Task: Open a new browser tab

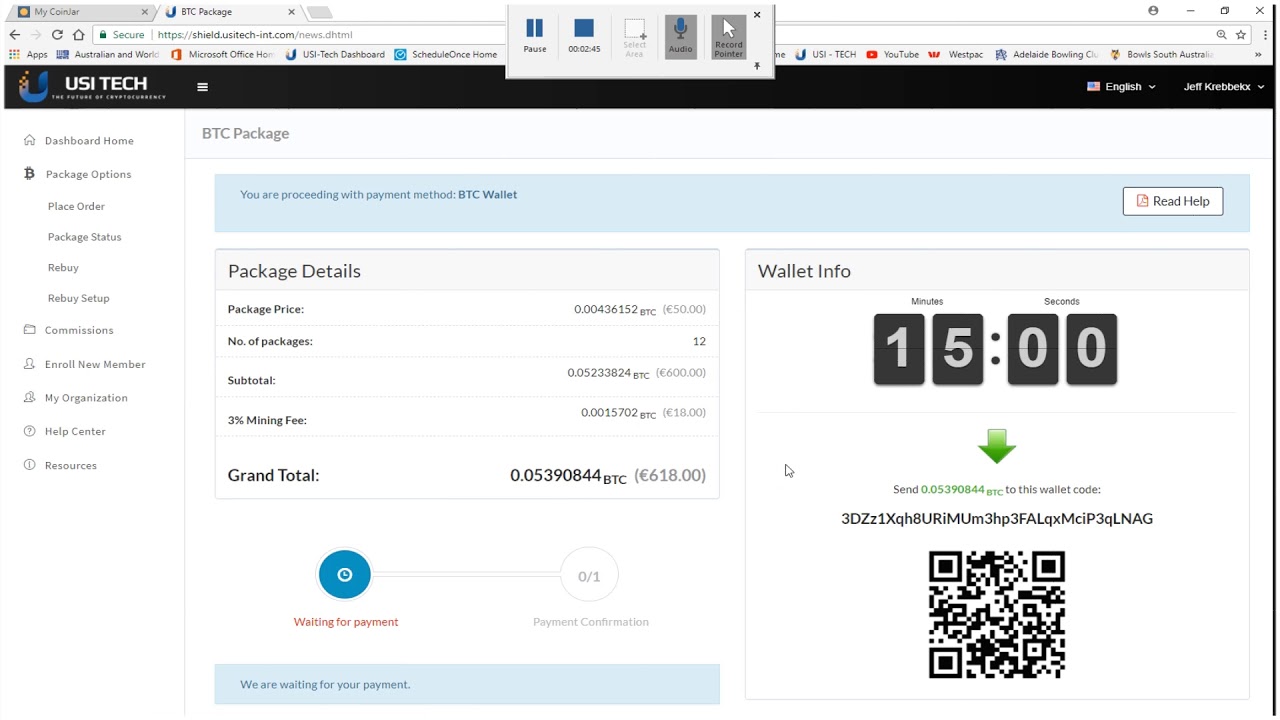Action: [319, 12]
